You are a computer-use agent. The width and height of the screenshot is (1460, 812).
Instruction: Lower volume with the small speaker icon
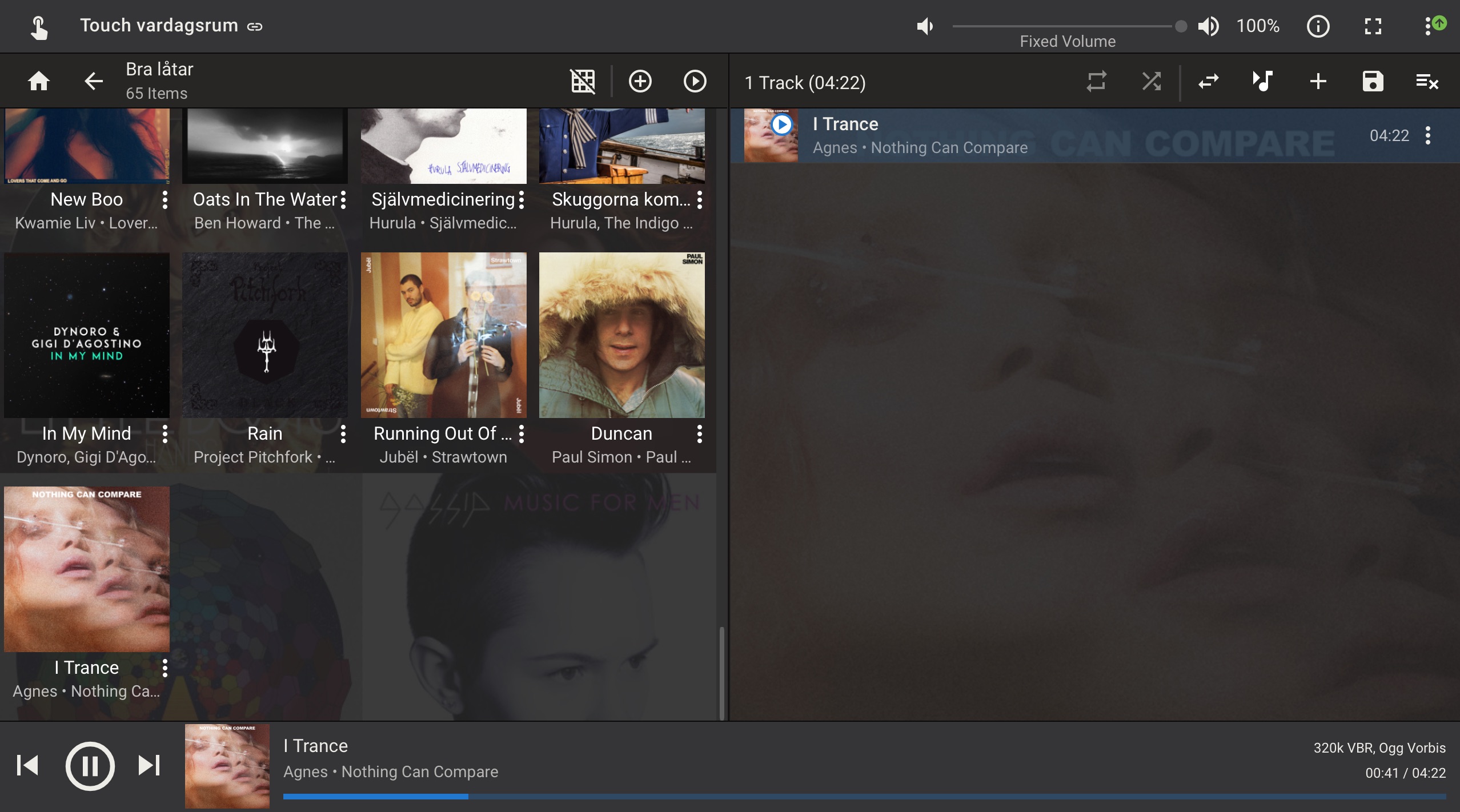click(925, 26)
